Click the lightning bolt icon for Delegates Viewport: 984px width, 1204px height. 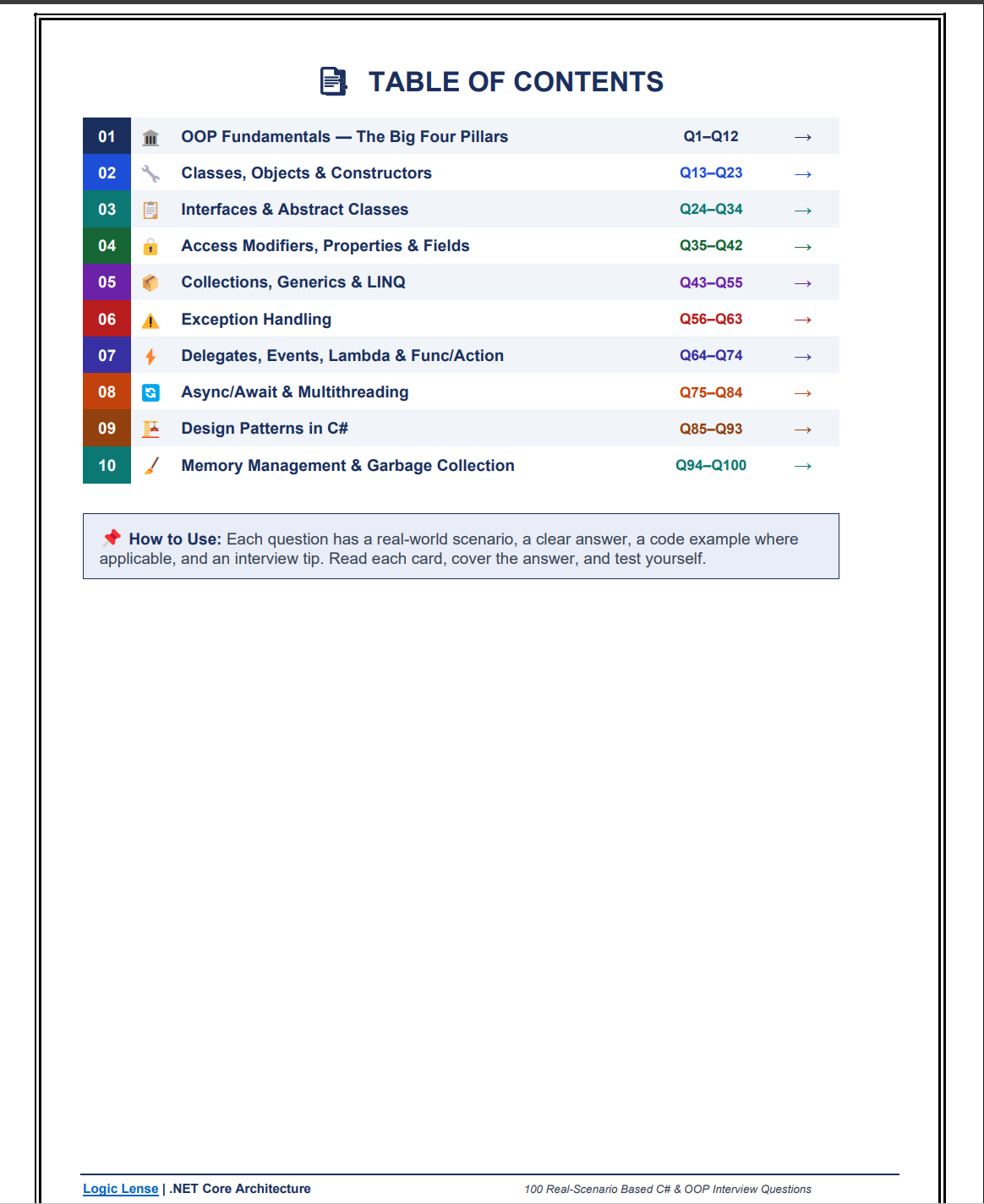[x=150, y=356]
